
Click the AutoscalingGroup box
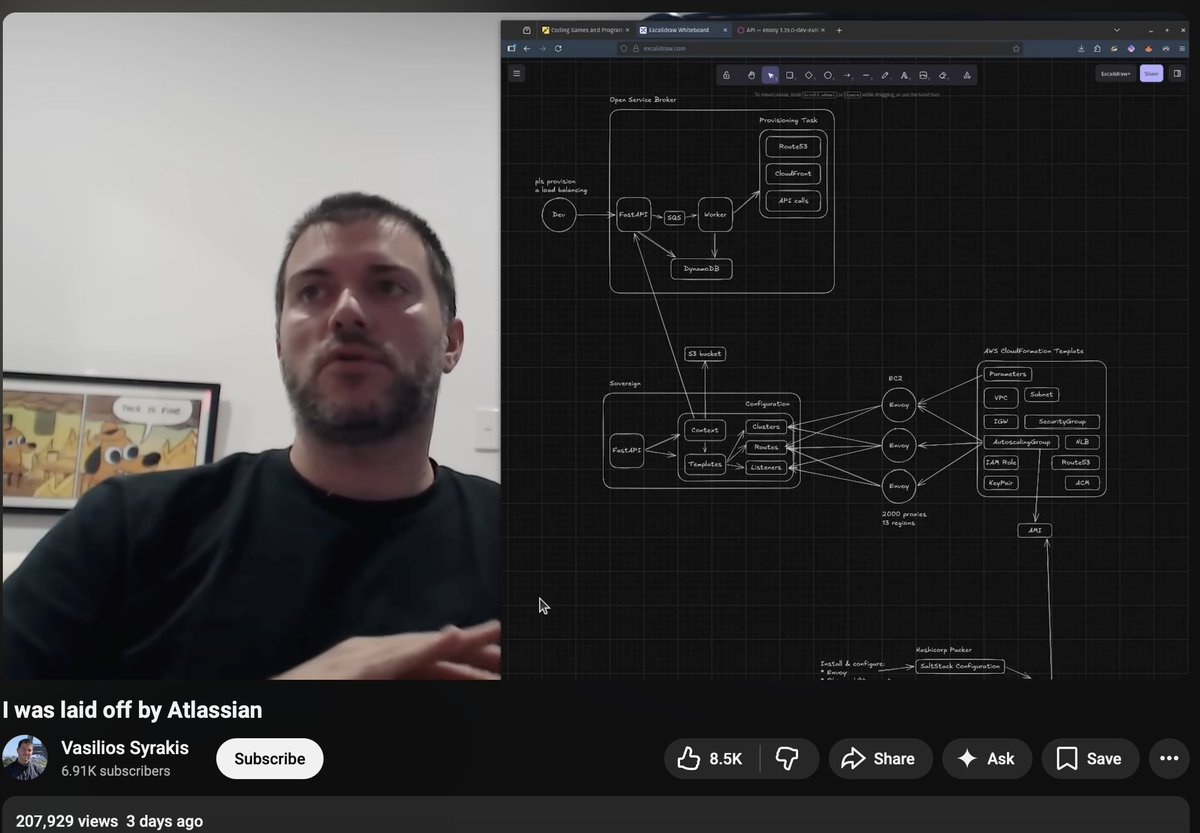click(x=1020, y=442)
